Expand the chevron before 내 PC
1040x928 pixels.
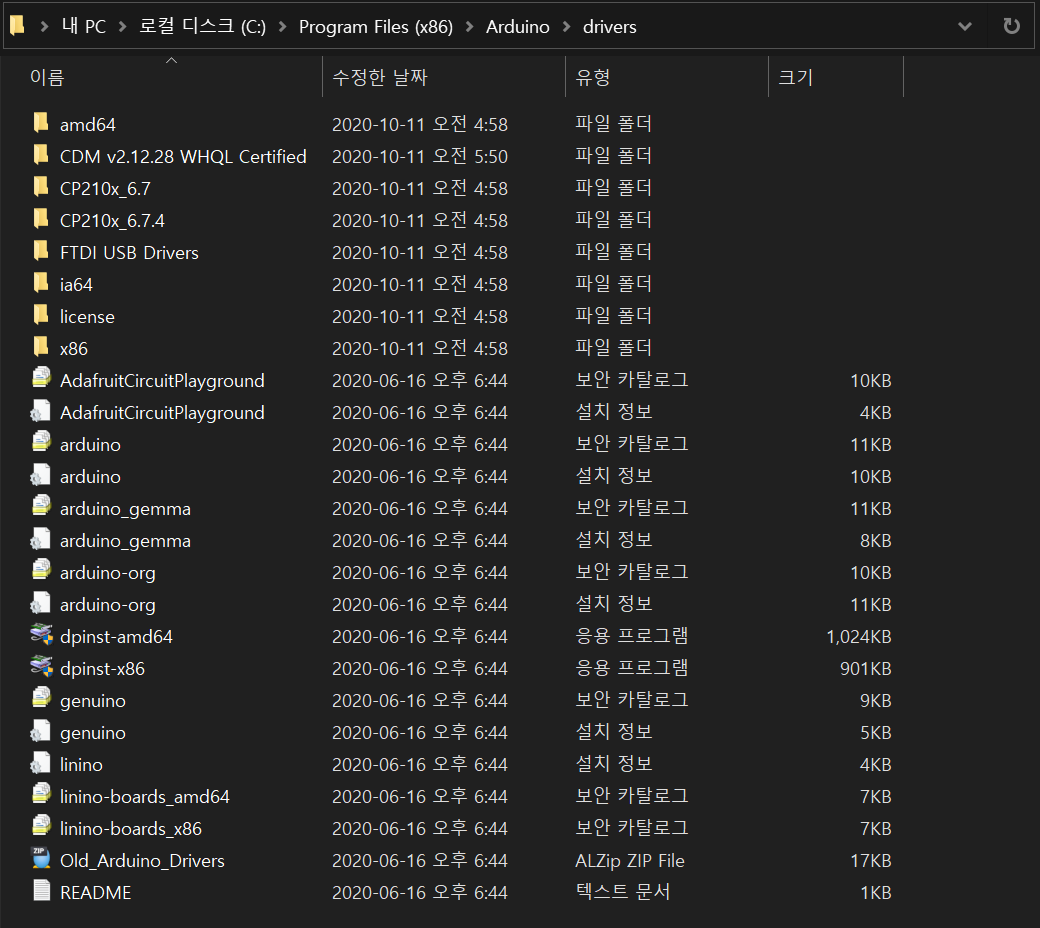[44, 27]
